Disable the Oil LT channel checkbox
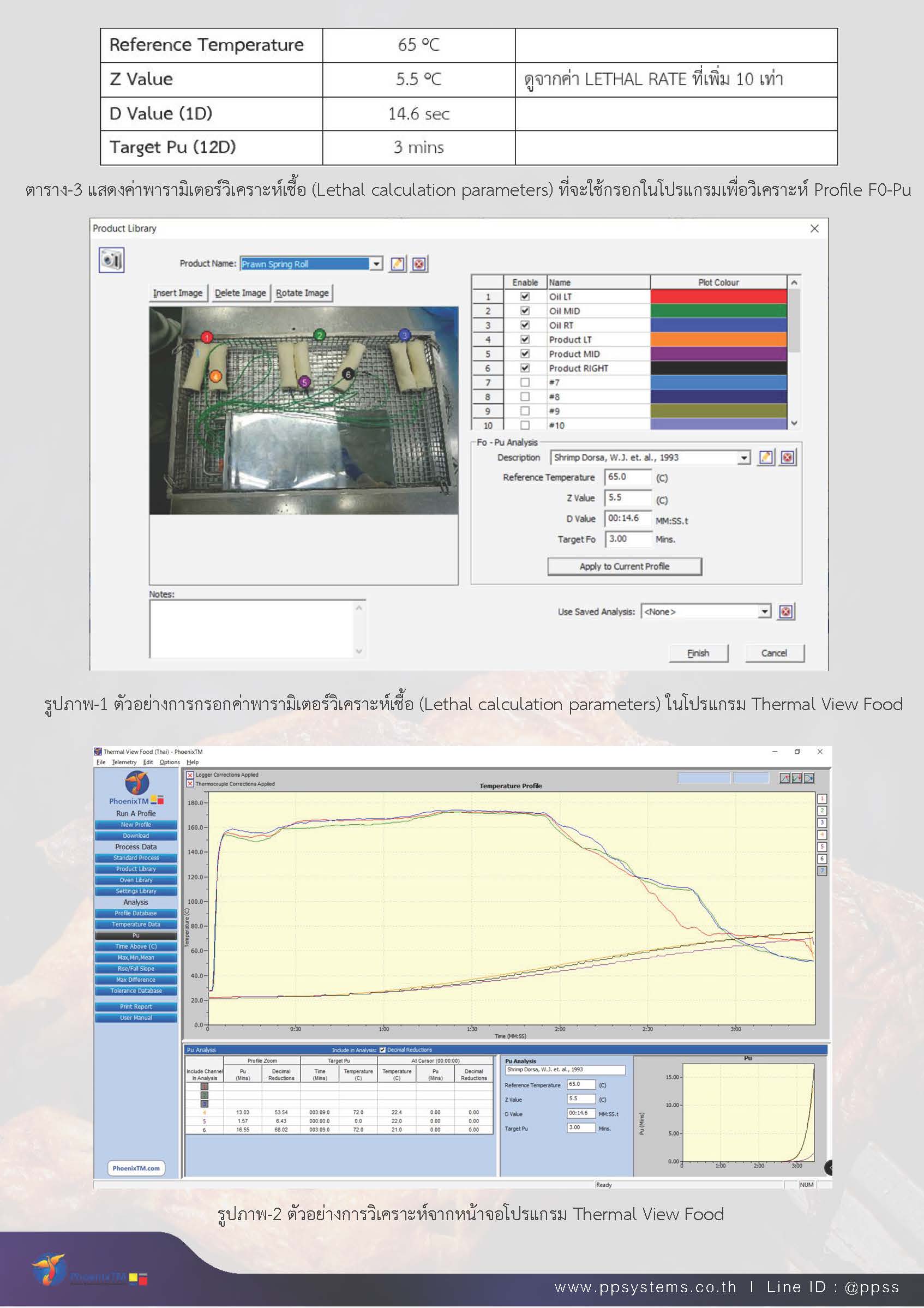The image size is (924, 1308). [x=525, y=297]
